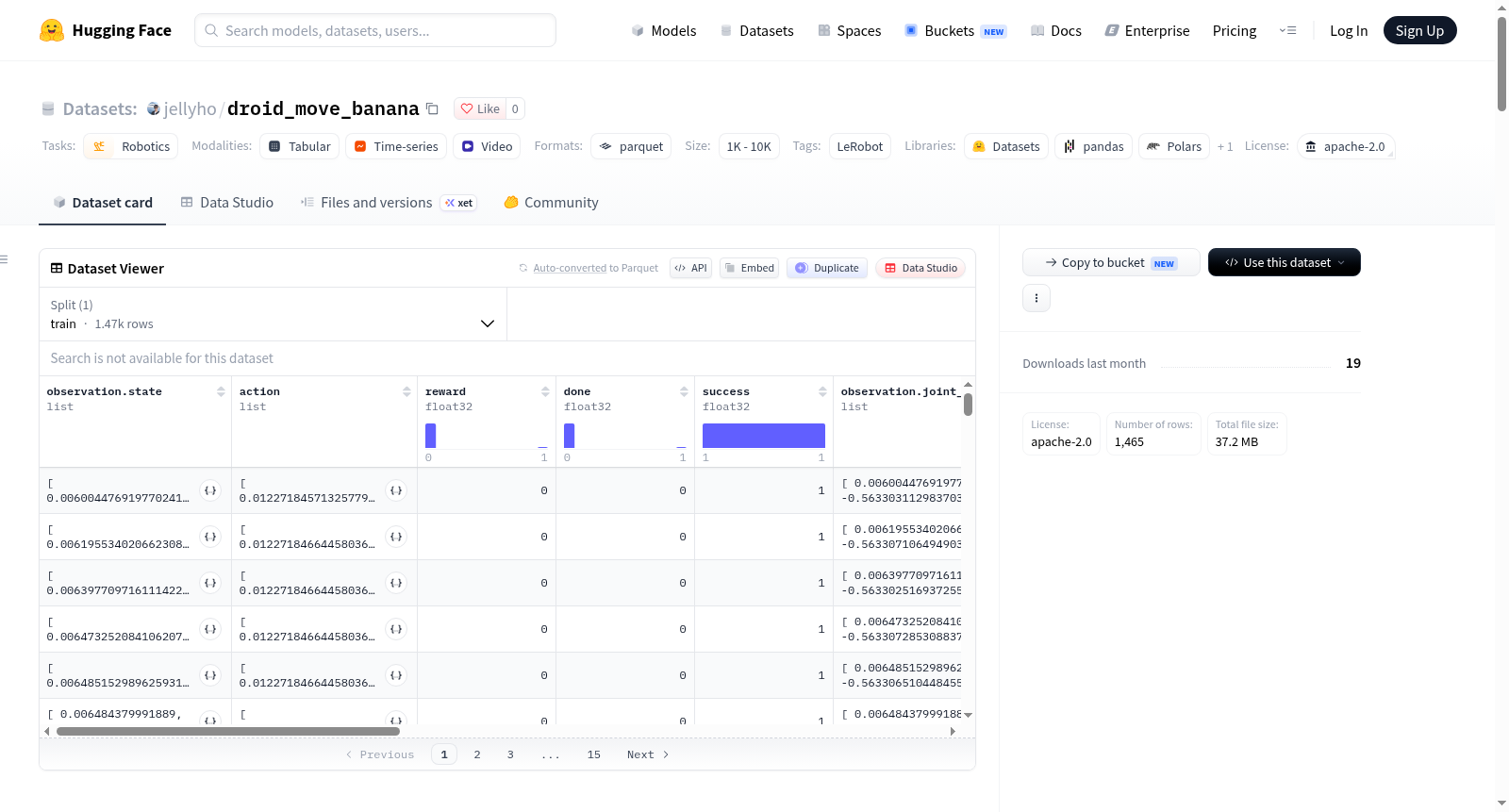Switch to the Data Studio tab

pos(227,203)
